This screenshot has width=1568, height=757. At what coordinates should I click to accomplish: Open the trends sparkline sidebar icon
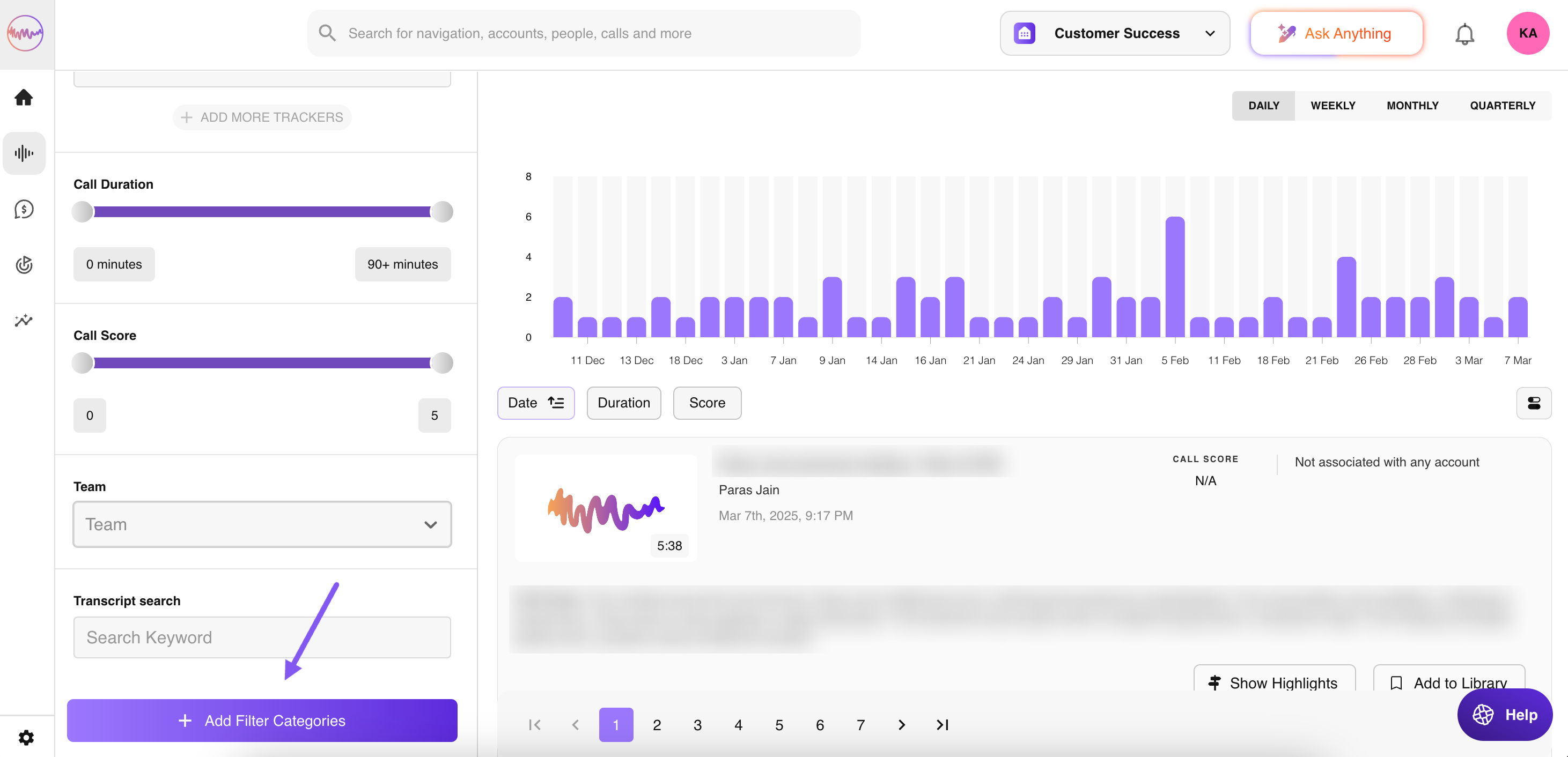pyautogui.click(x=24, y=320)
